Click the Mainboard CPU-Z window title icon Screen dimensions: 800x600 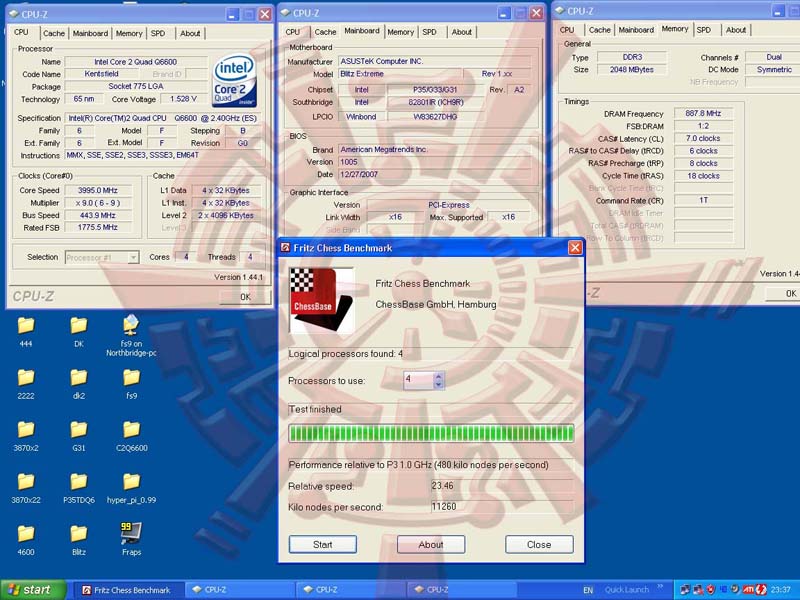point(286,13)
